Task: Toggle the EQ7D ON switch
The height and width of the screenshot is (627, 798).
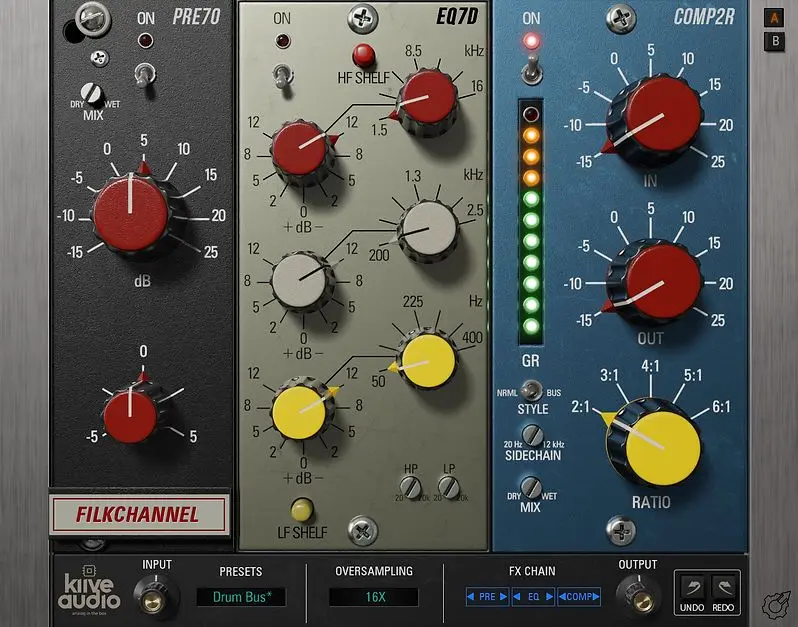Action: point(282,78)
